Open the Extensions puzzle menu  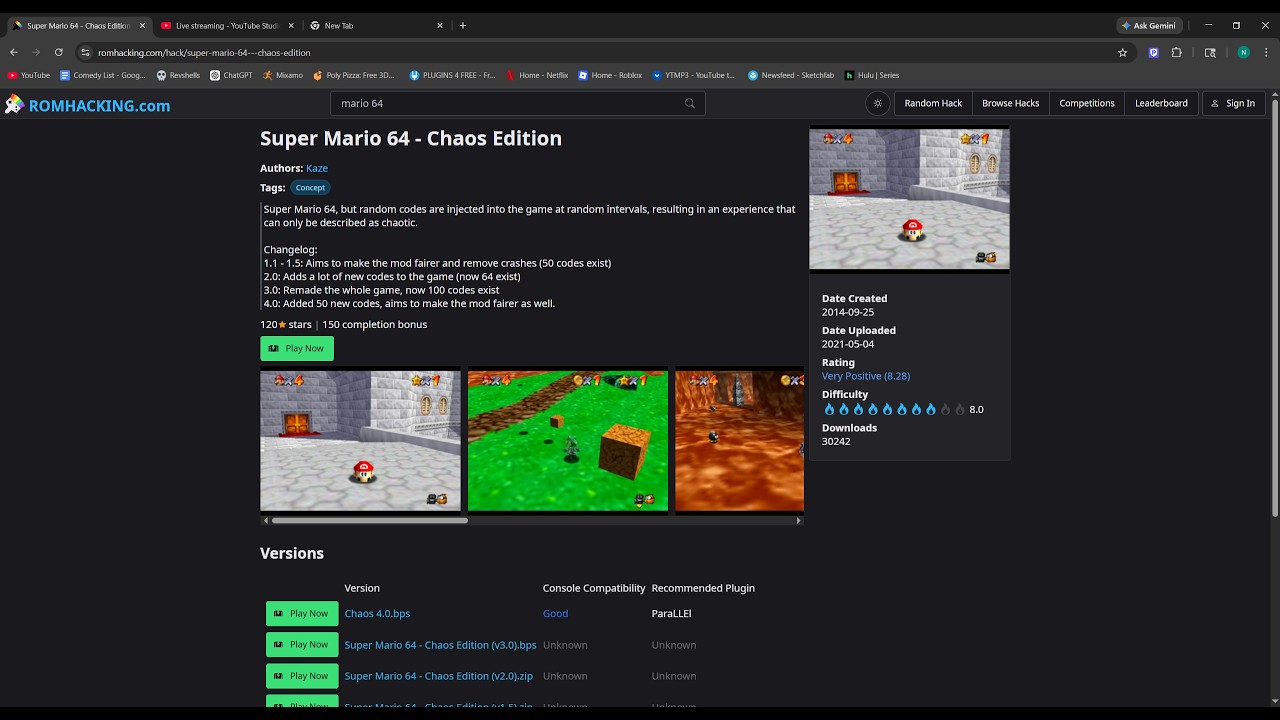click(x=1177, y=52)
